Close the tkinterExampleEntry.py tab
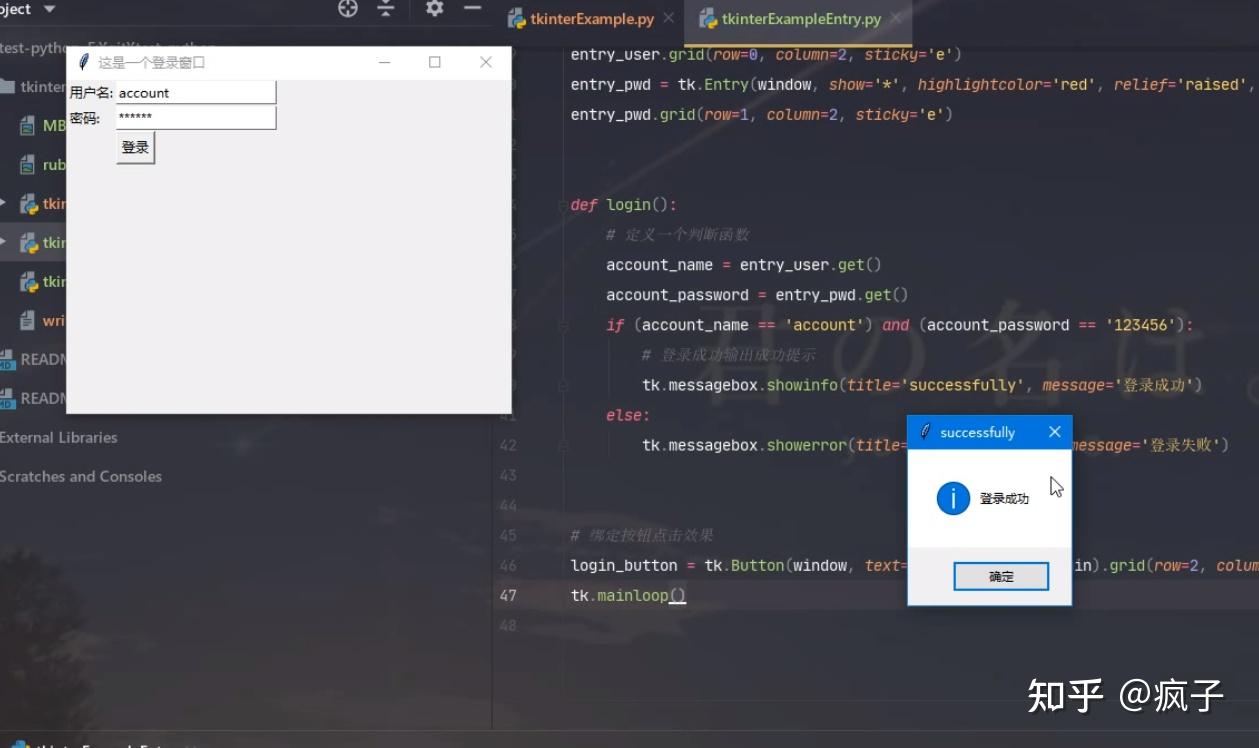 (896, 18)
